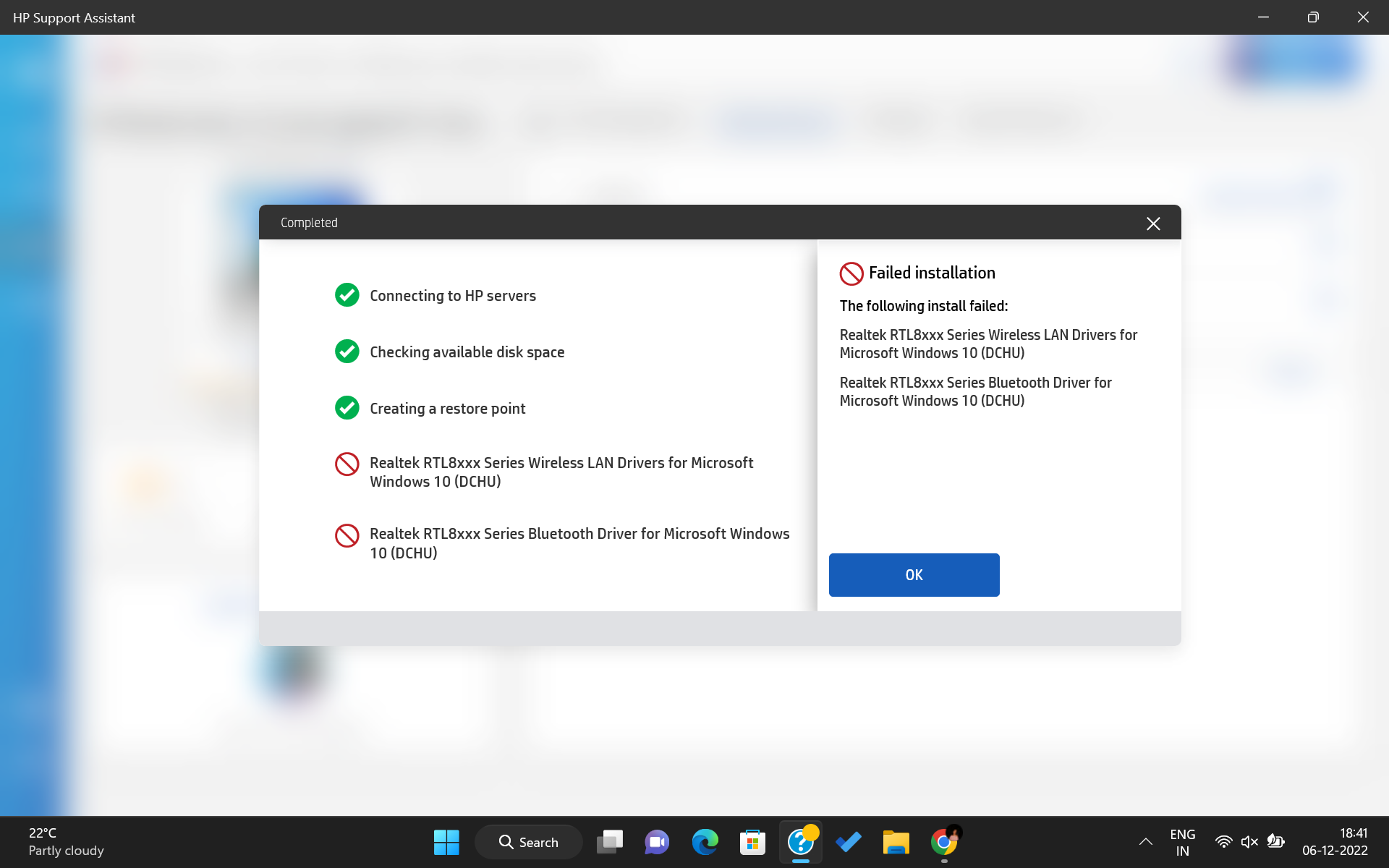Click Wireless LAN Drivers step text on left
The image size is (1389, 868).
pyautogui.click(x=561, y=472)
